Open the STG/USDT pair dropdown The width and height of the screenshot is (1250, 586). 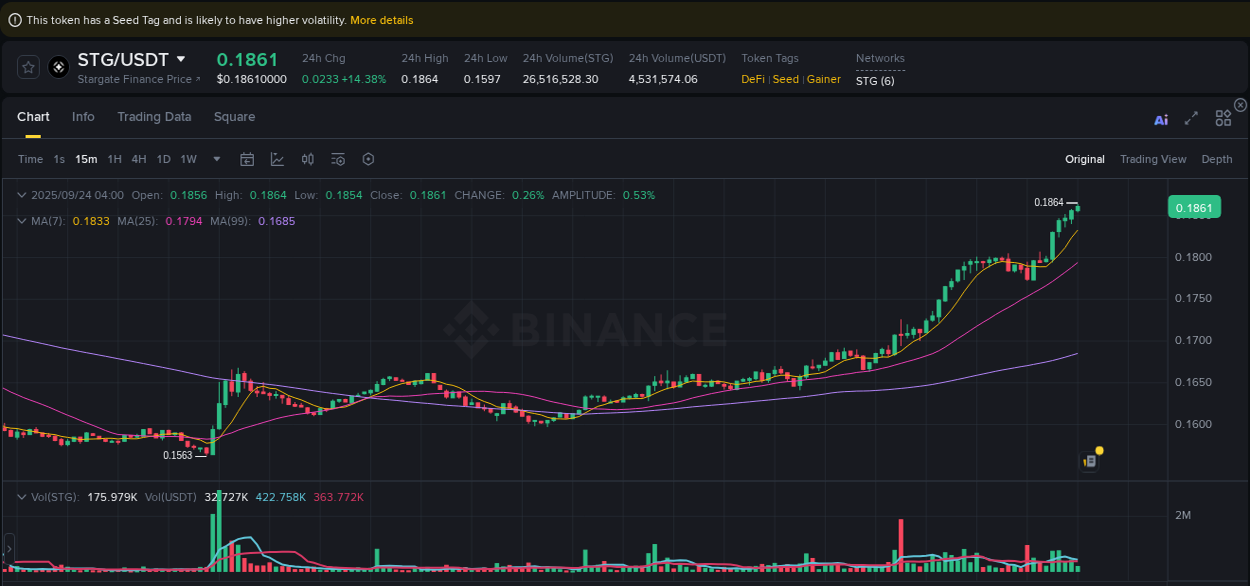[180, 59]
